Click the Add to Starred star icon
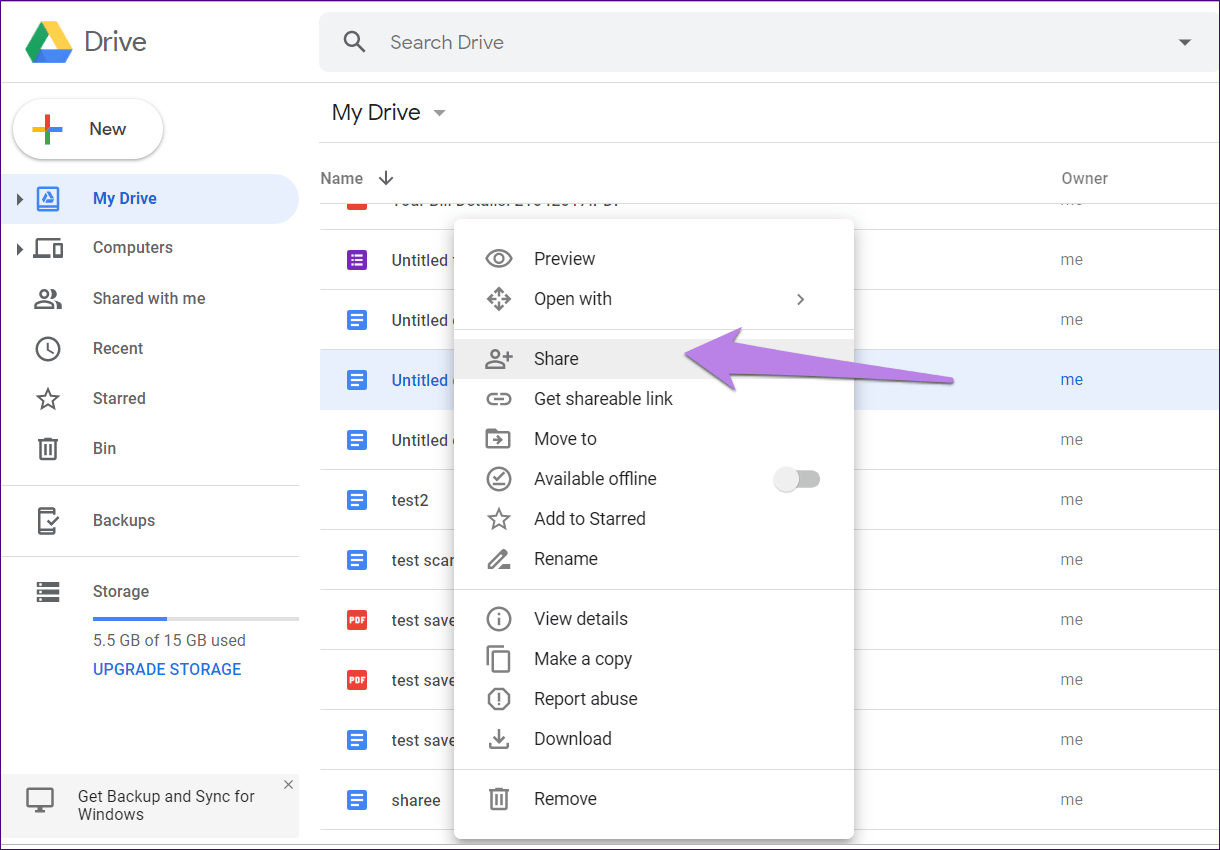This screenshot has height=850, width=1220. point(498,519)
